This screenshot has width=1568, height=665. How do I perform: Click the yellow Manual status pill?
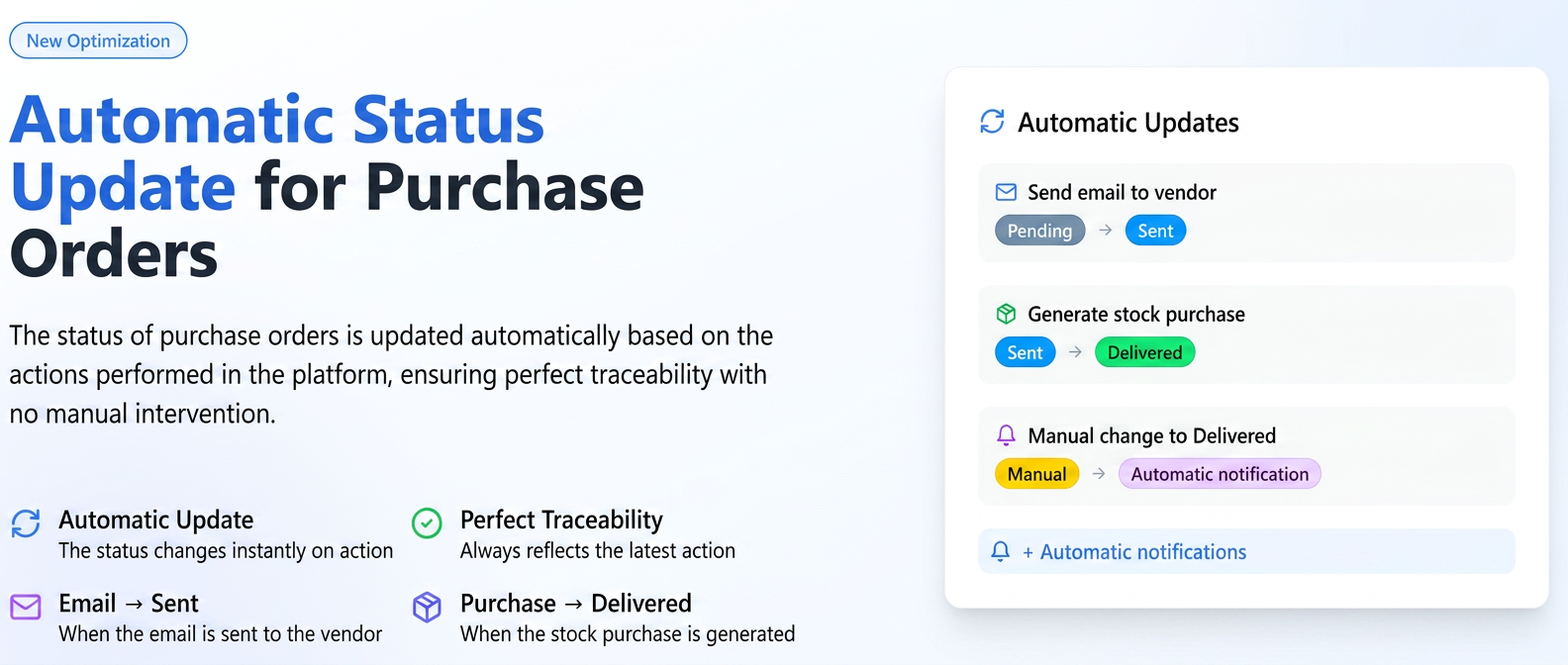click(x=1036, y=474)
